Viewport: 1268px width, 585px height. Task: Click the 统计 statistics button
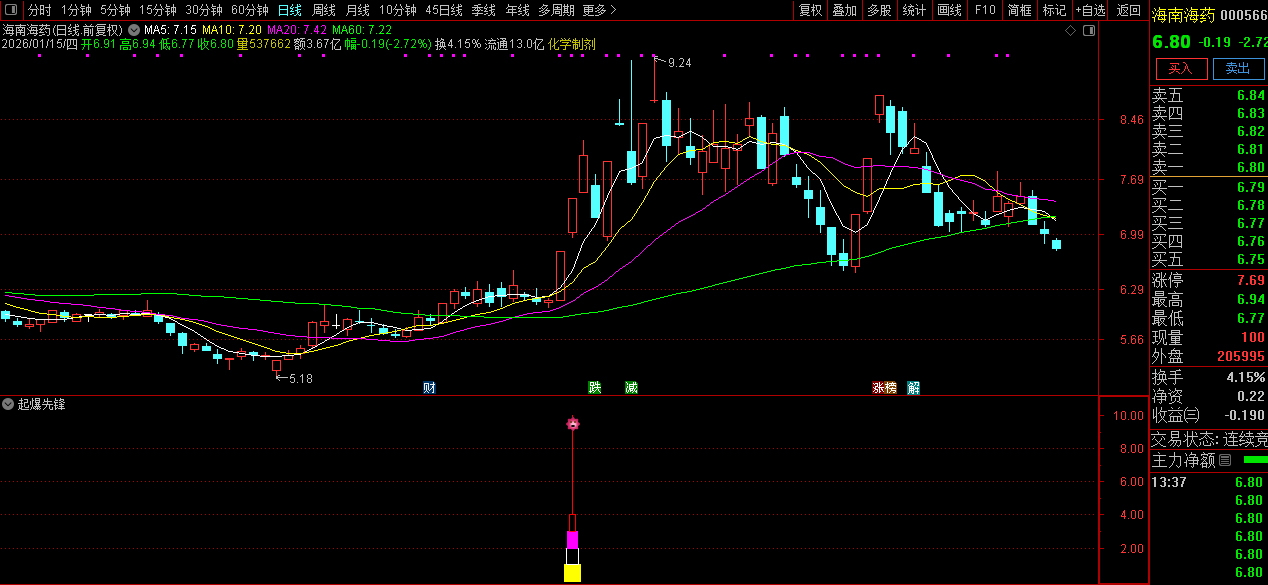click(914, 10)
